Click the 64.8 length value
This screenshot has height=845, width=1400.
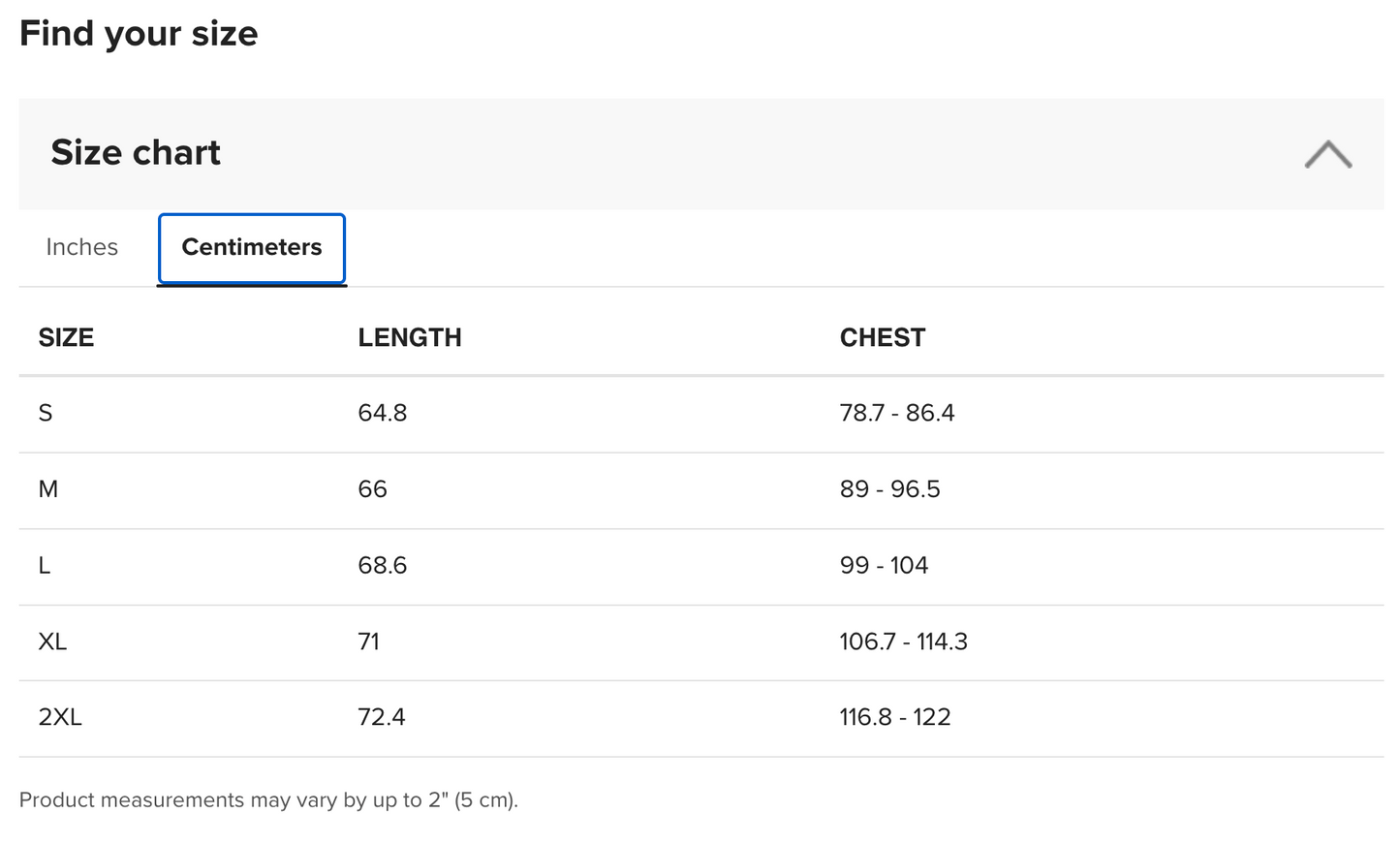pyautogui.click(x=383, y=413)
